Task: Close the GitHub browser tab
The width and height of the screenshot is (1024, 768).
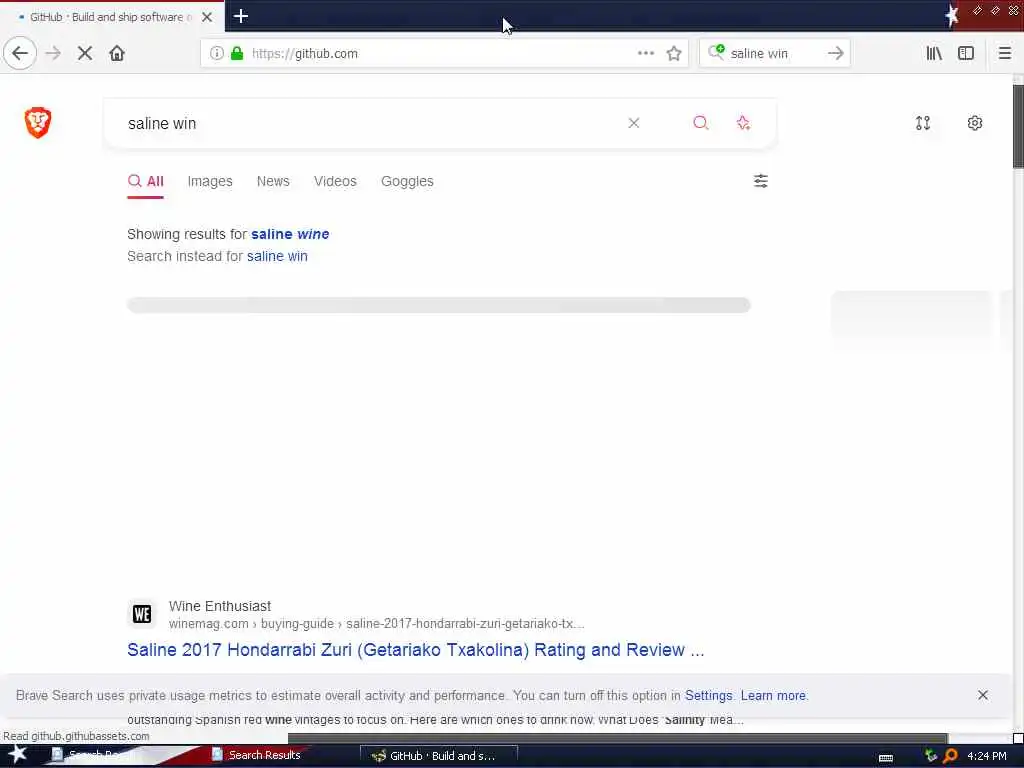Action: (x=207, y=17)
